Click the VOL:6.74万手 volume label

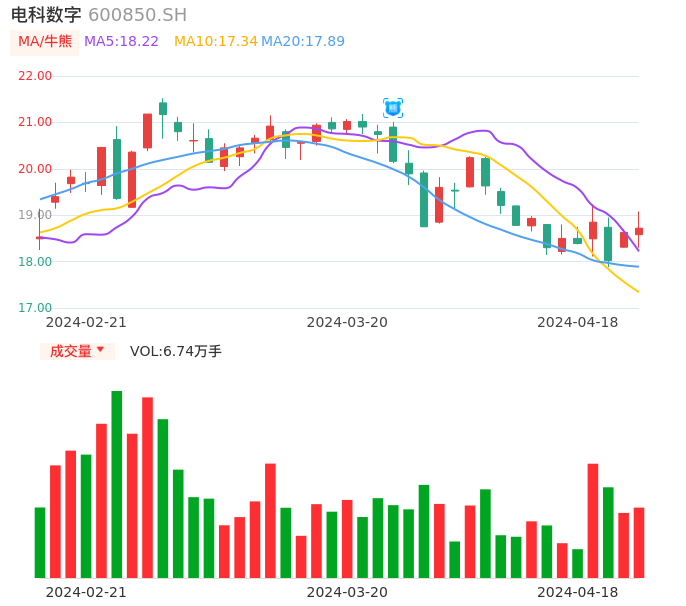175,351
